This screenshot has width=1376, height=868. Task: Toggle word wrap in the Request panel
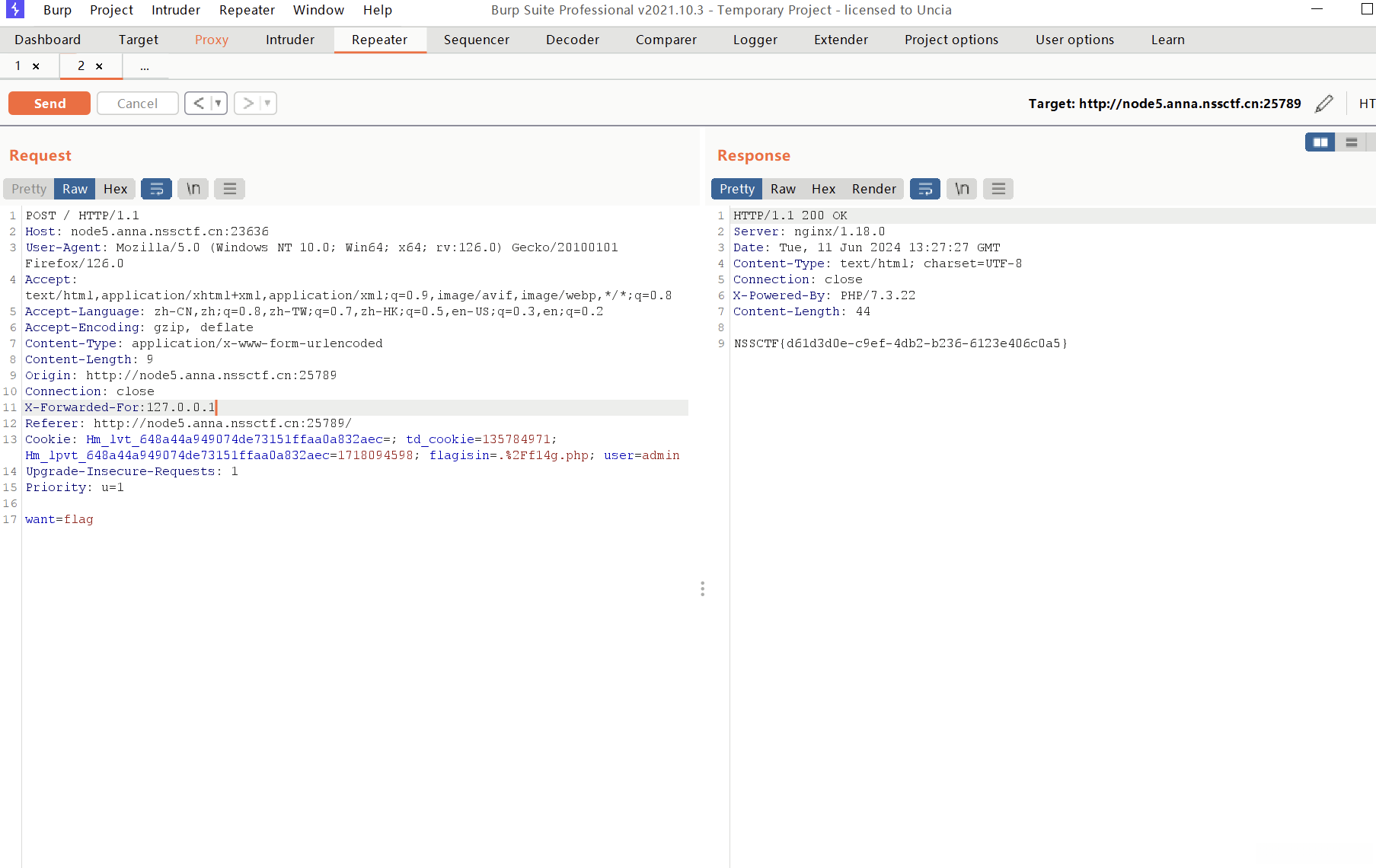click(156, 189)
